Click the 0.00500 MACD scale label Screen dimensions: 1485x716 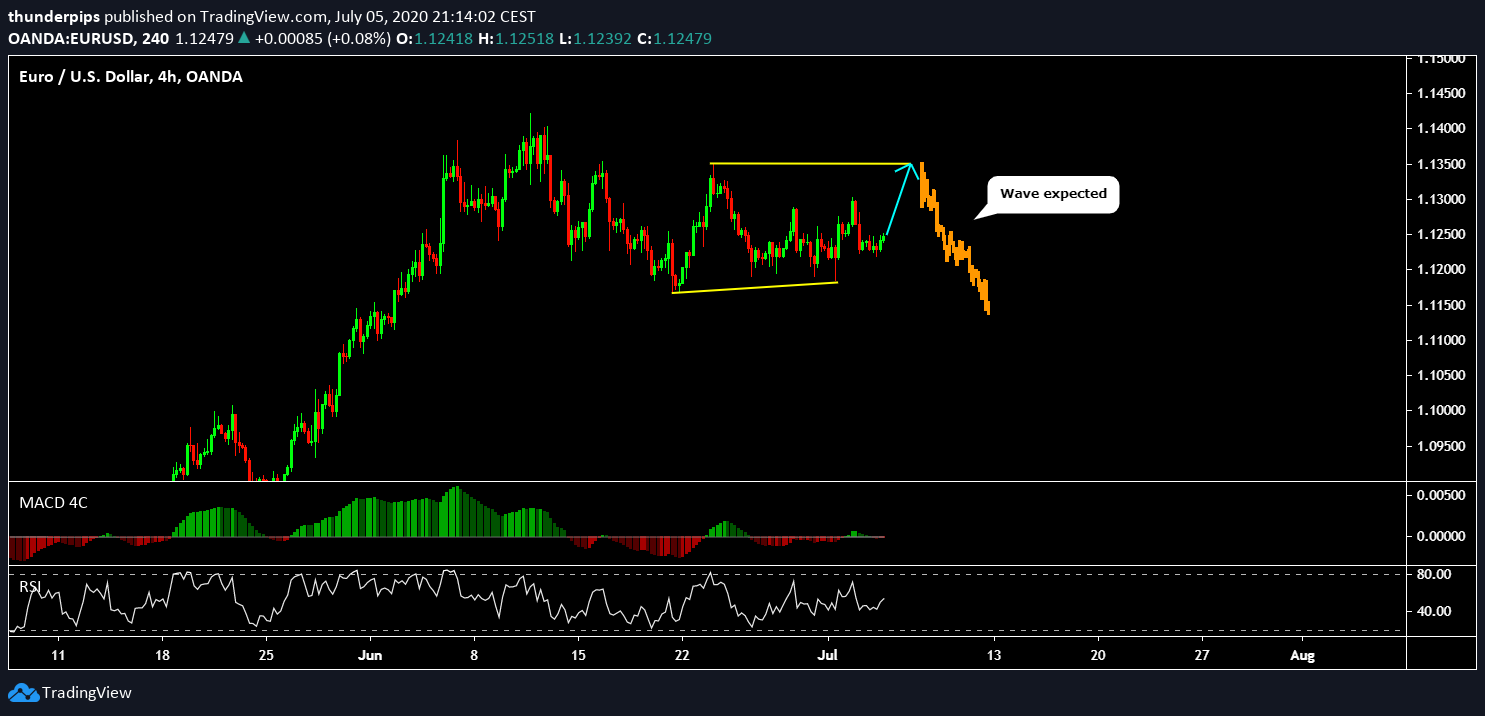[x=1441, y=495]
